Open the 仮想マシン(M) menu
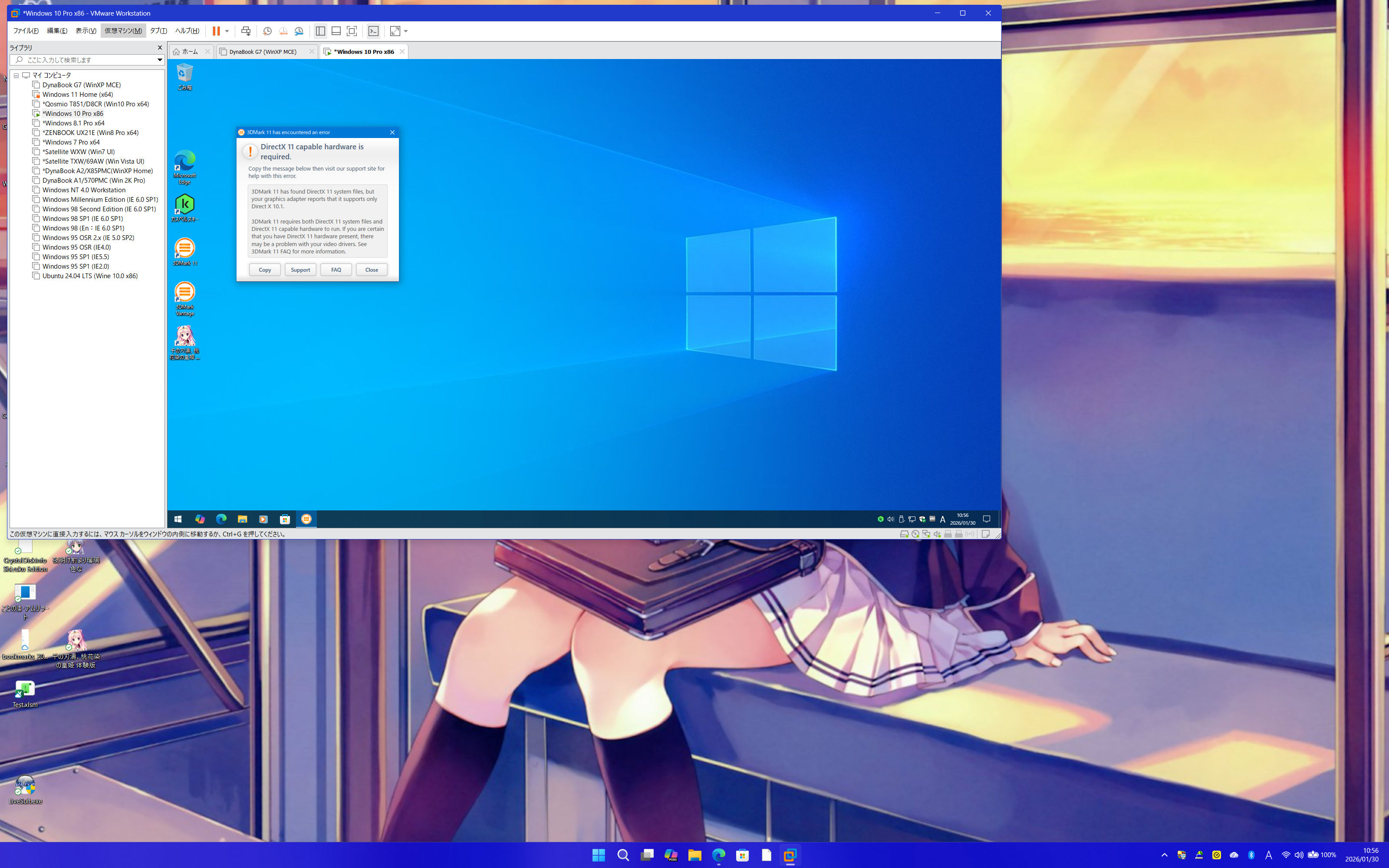Screen dimensions: 1389x868 click(x=123, y=31)
